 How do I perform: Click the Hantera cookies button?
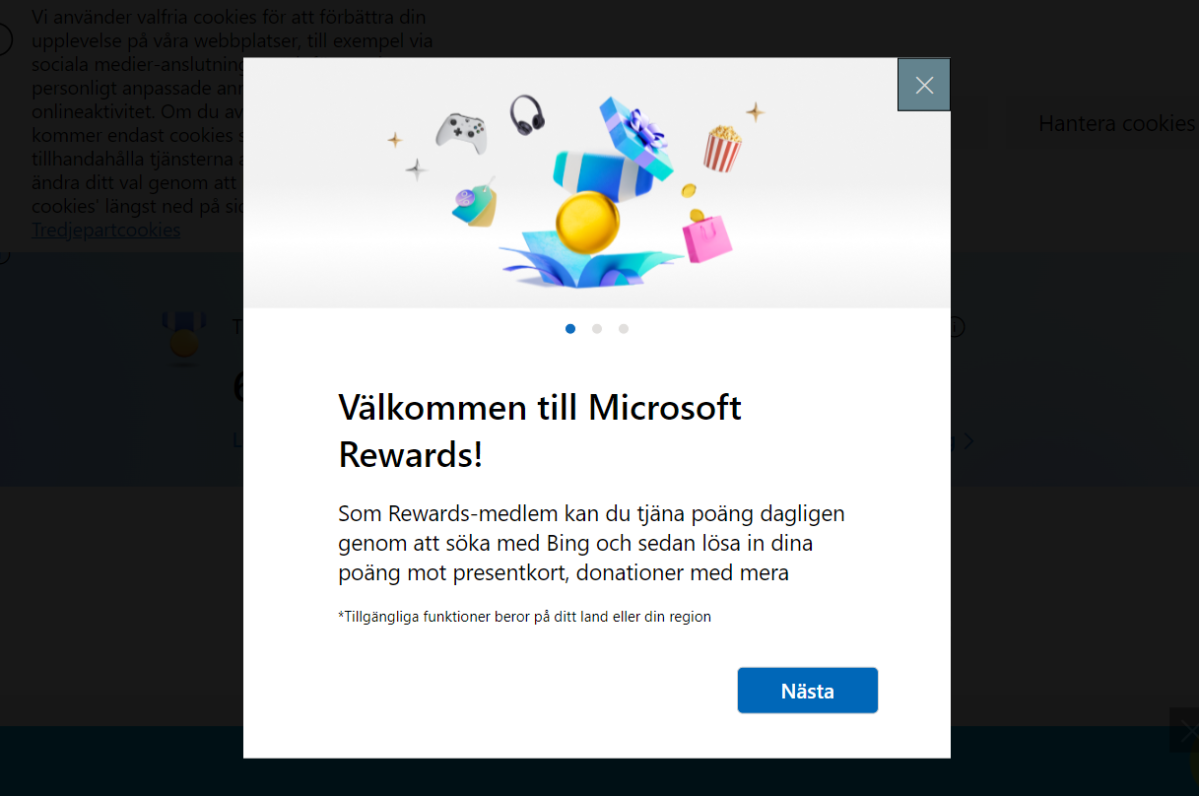[1116, 123]
